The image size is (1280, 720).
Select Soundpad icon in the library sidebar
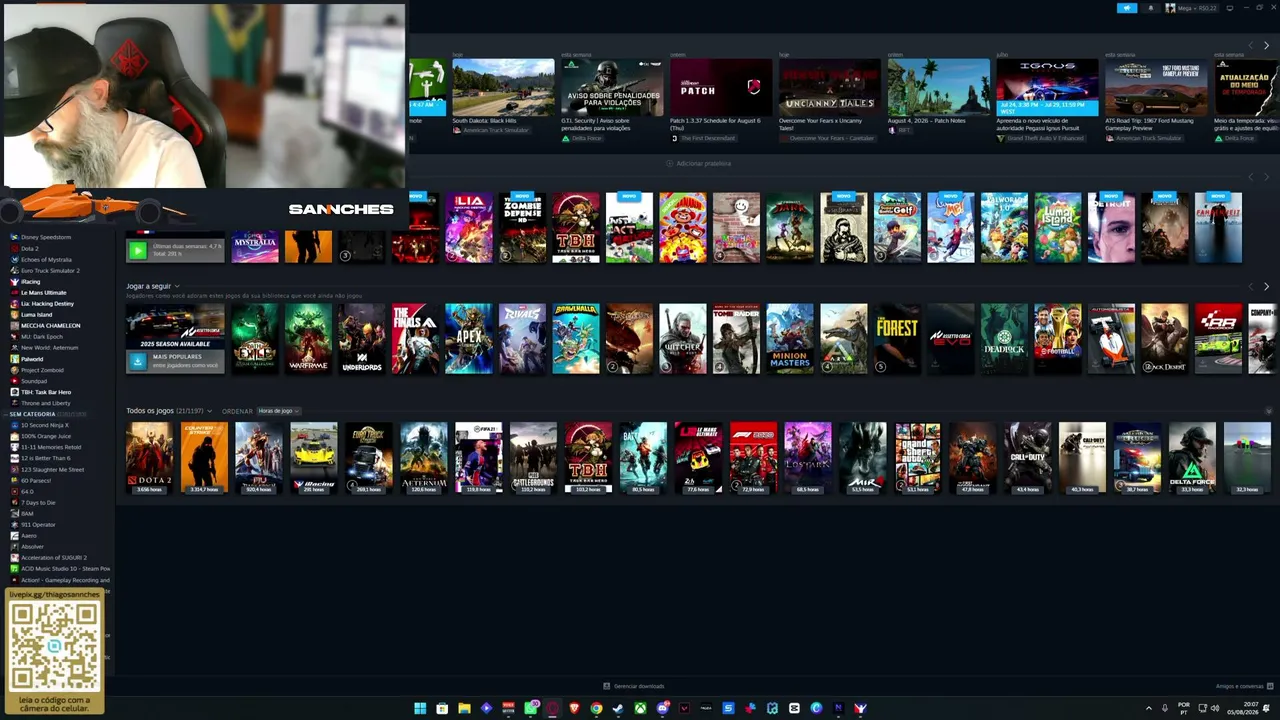click(x=14, y=381)
